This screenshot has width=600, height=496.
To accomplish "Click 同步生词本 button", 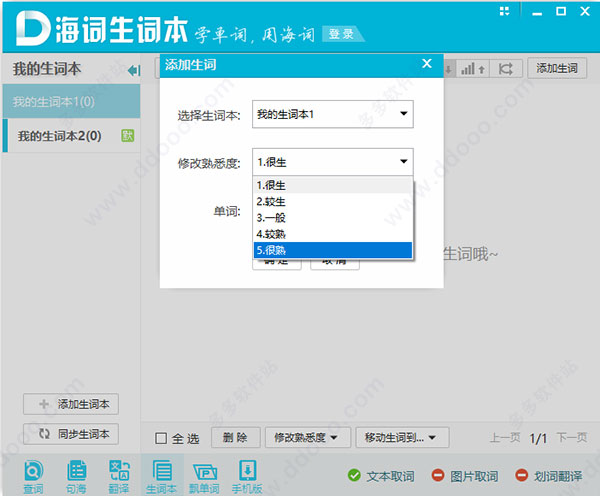I will [x=71, y=434].
